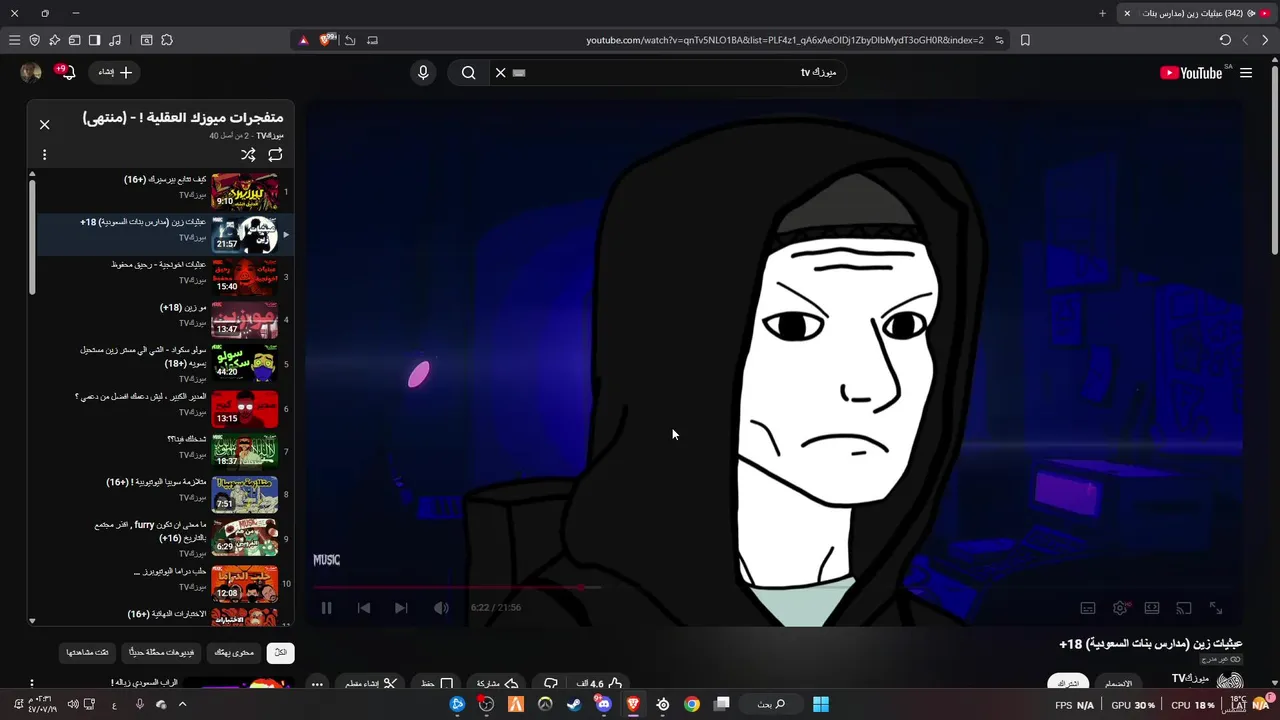The width and height of the screenshot is (1280, 720).
Task: Open the player settings gear
Action: [1120, 607]
